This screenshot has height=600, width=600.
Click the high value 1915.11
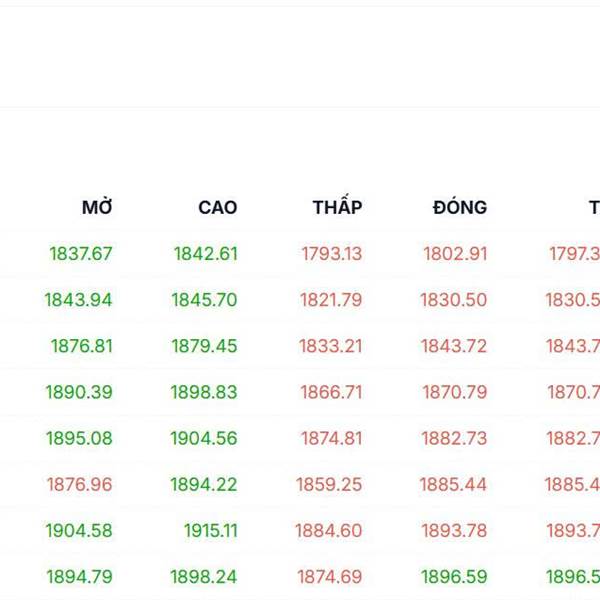[211, 531]
